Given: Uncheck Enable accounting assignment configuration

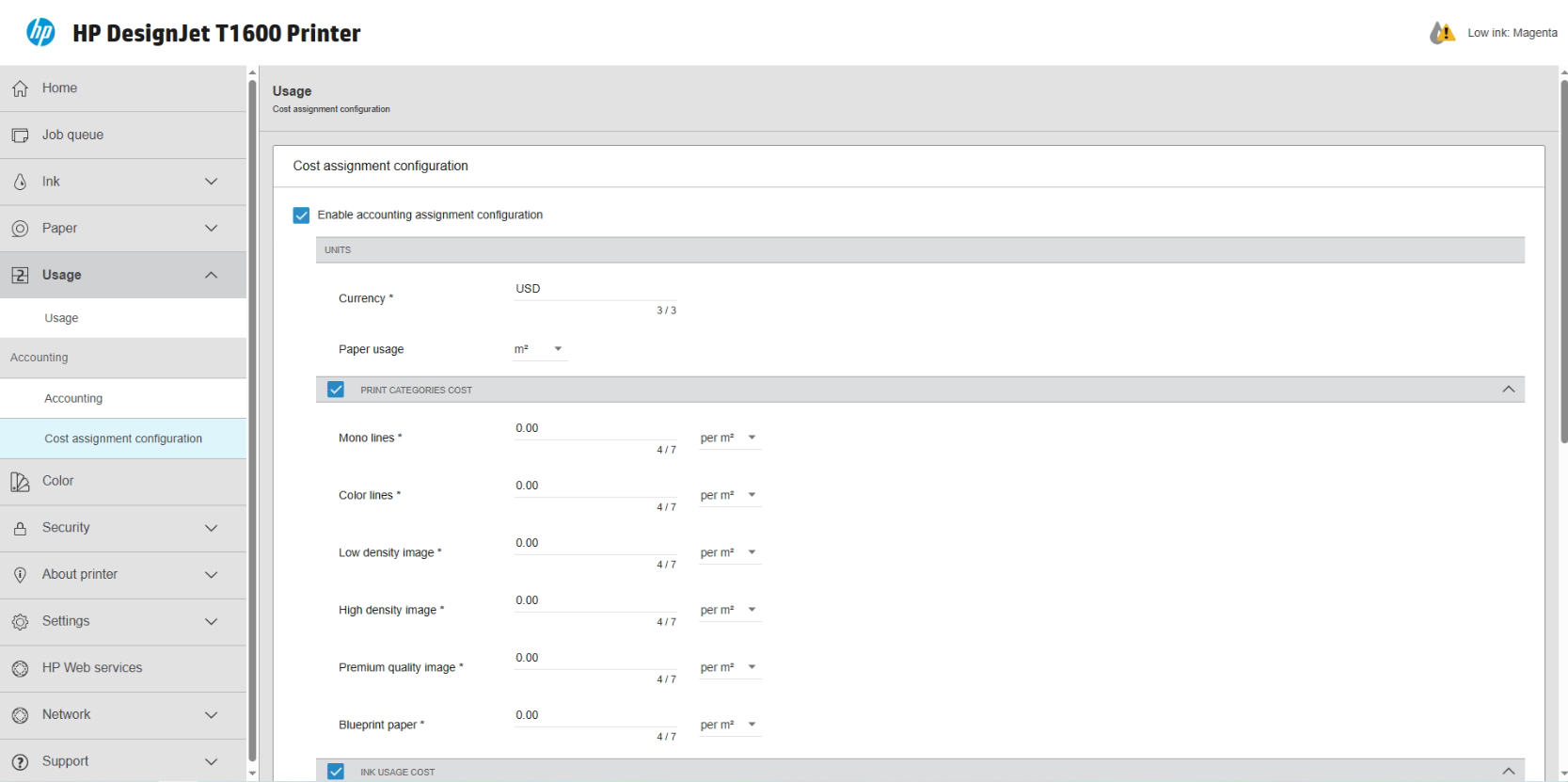Looking at the screenshot, I should point(301,215).
